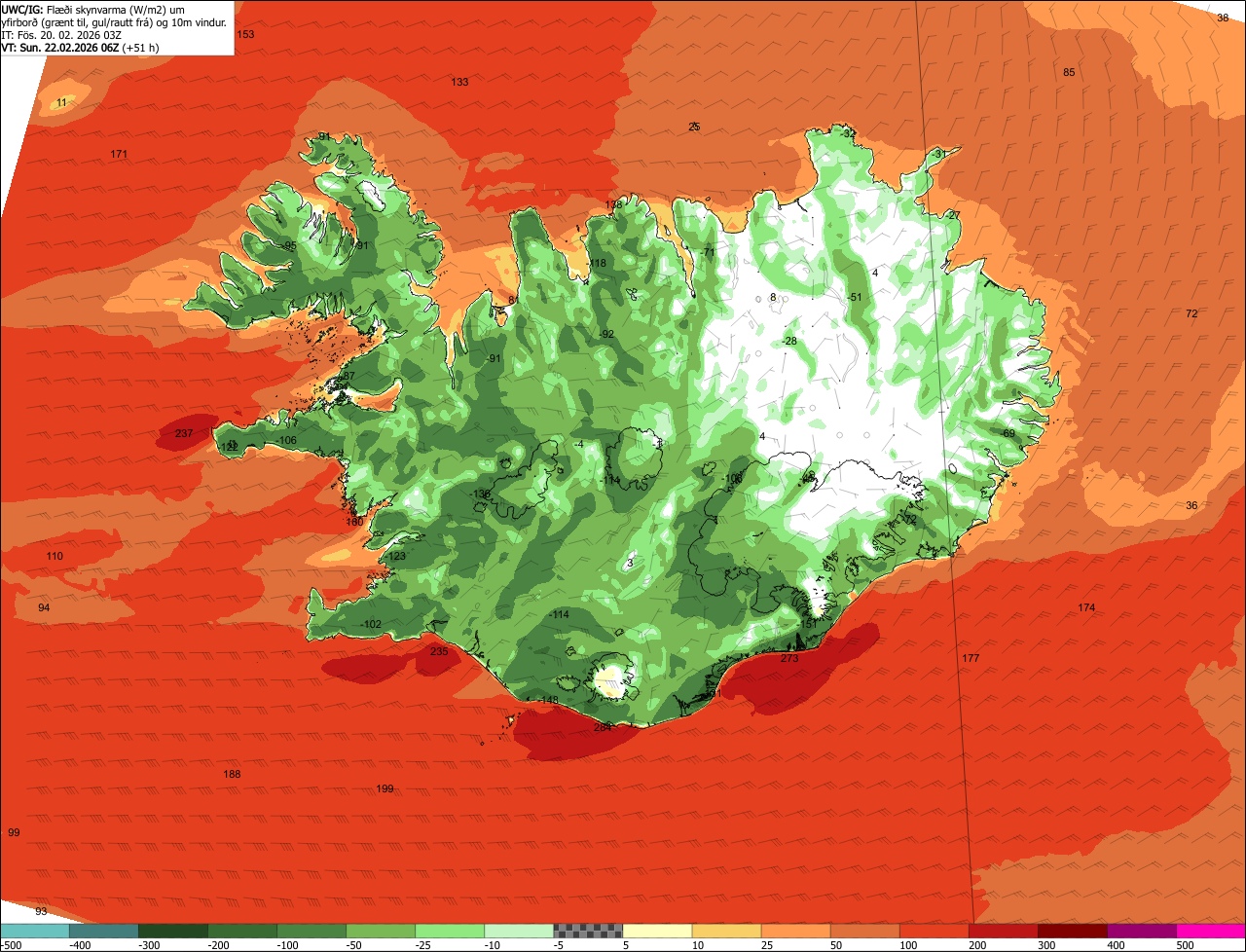Click the map value 110
Image resolution: width=1246 pixels, height=952 pixels.
[x=55, y=556]
